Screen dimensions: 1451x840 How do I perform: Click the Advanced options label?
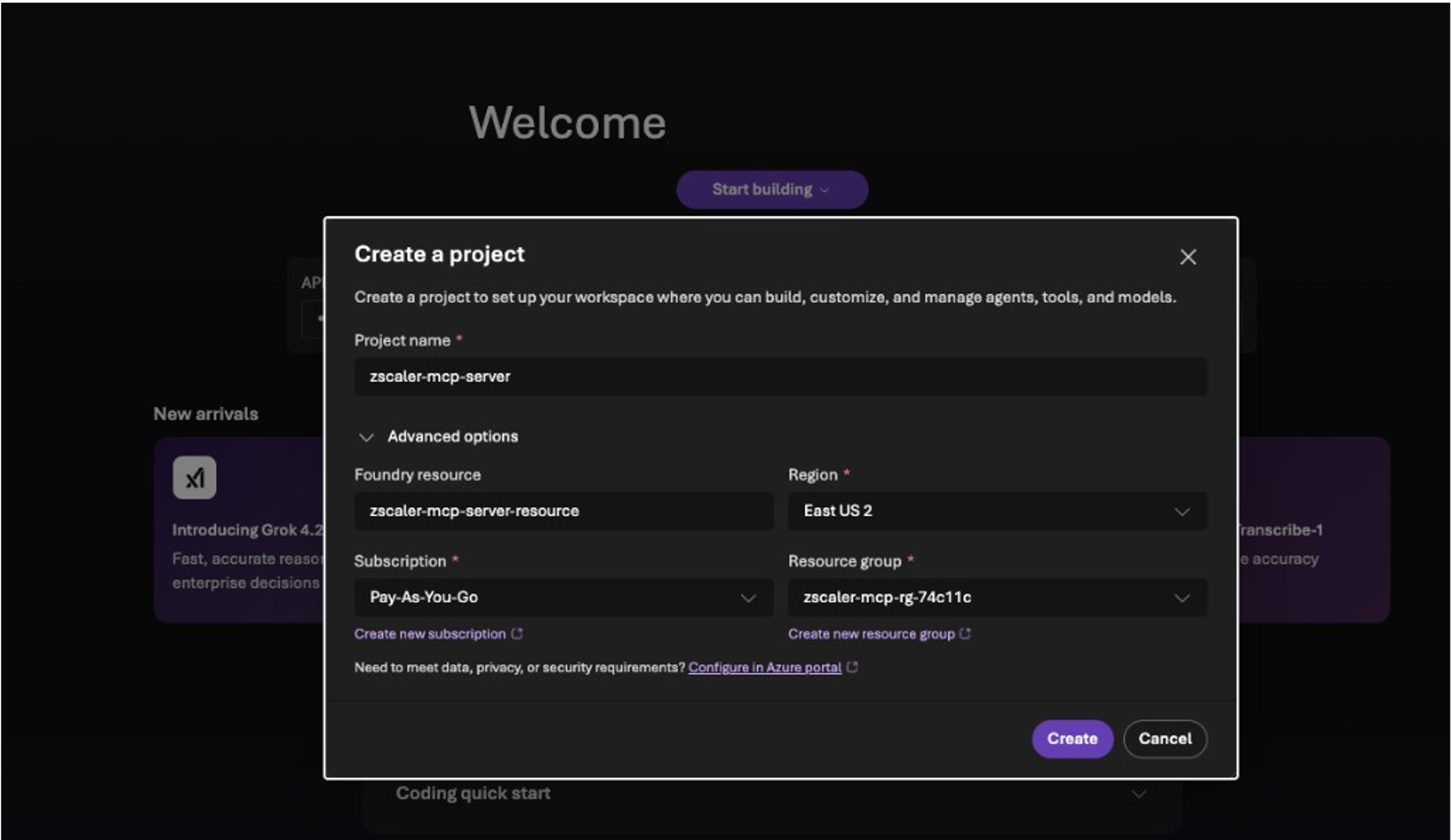click(x=452, y=437)
